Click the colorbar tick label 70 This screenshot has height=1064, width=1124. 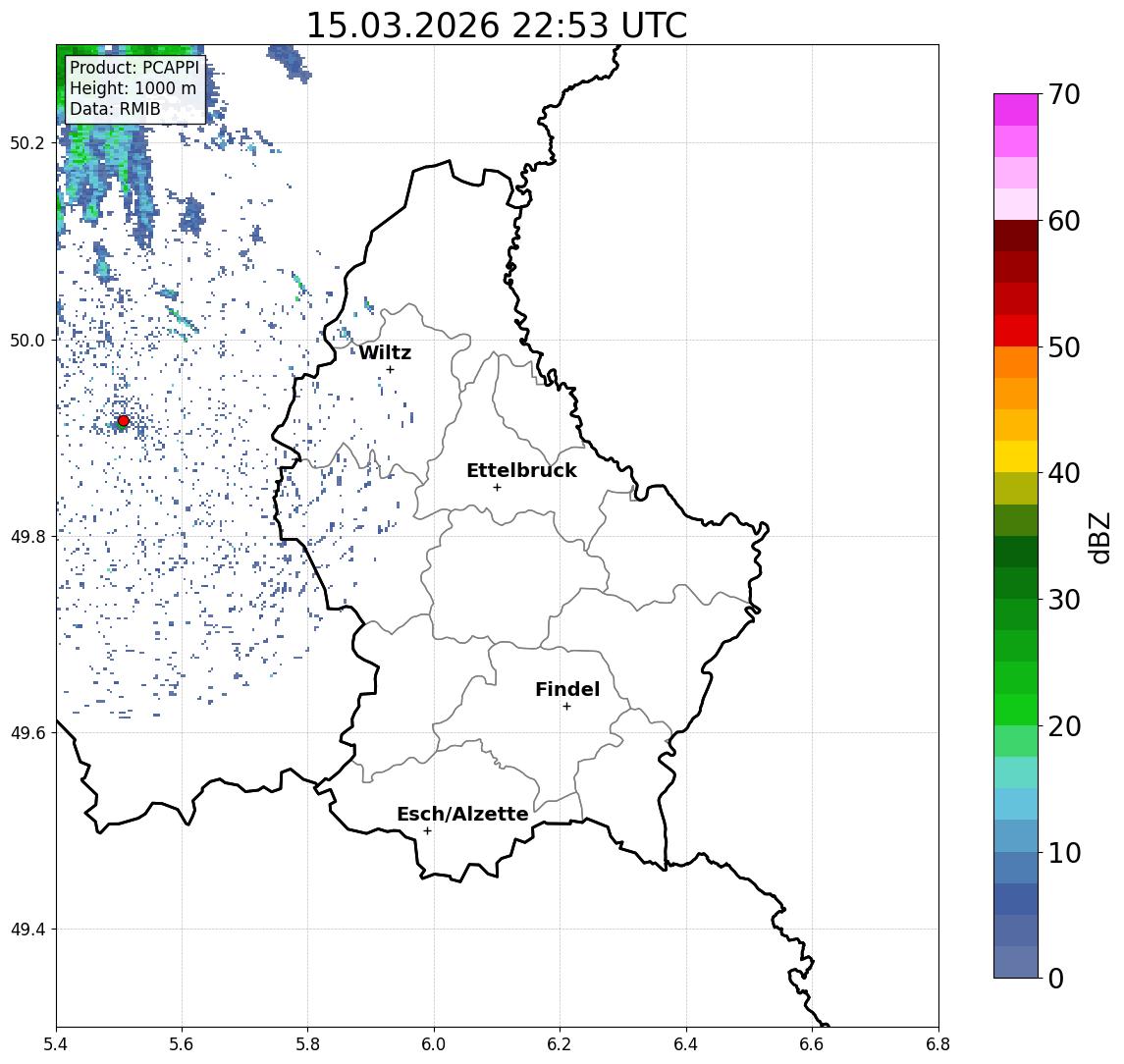(x=1064, y=94)
